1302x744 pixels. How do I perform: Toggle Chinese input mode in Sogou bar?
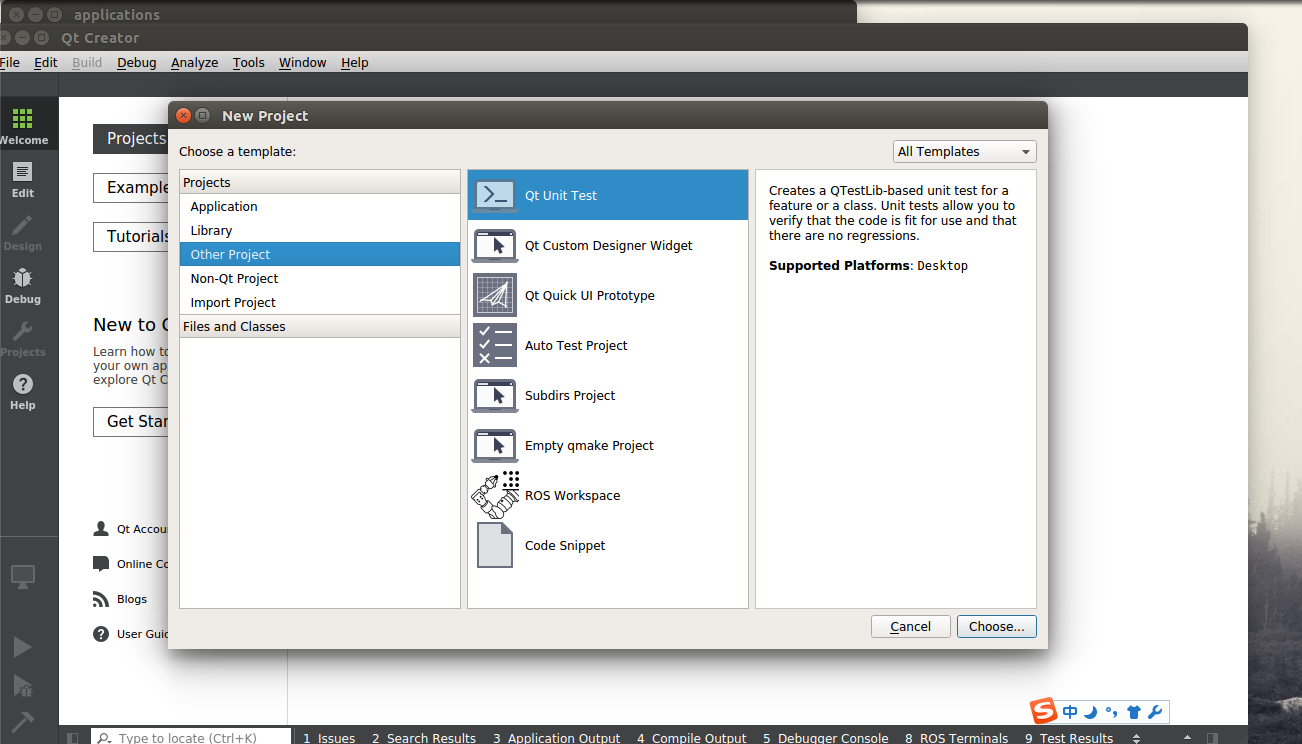pos(1070,712)
